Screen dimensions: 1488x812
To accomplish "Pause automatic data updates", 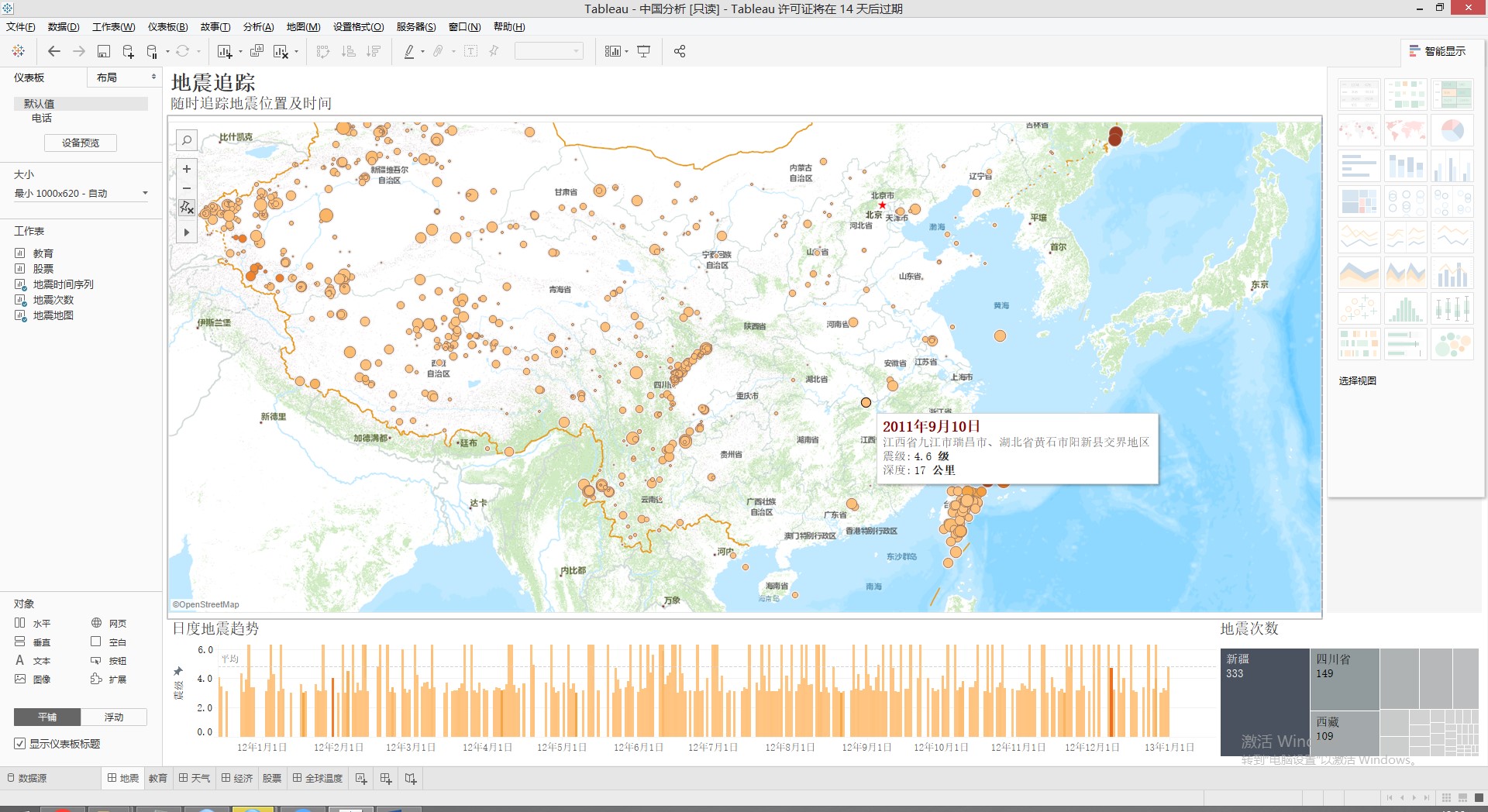I will tap(152, 51).
